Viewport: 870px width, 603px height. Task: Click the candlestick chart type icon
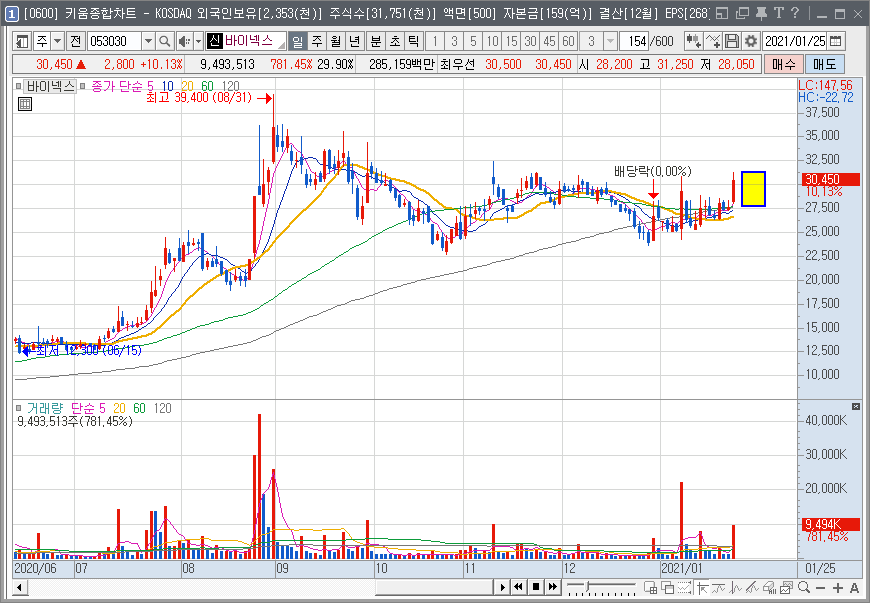[694, 41]
